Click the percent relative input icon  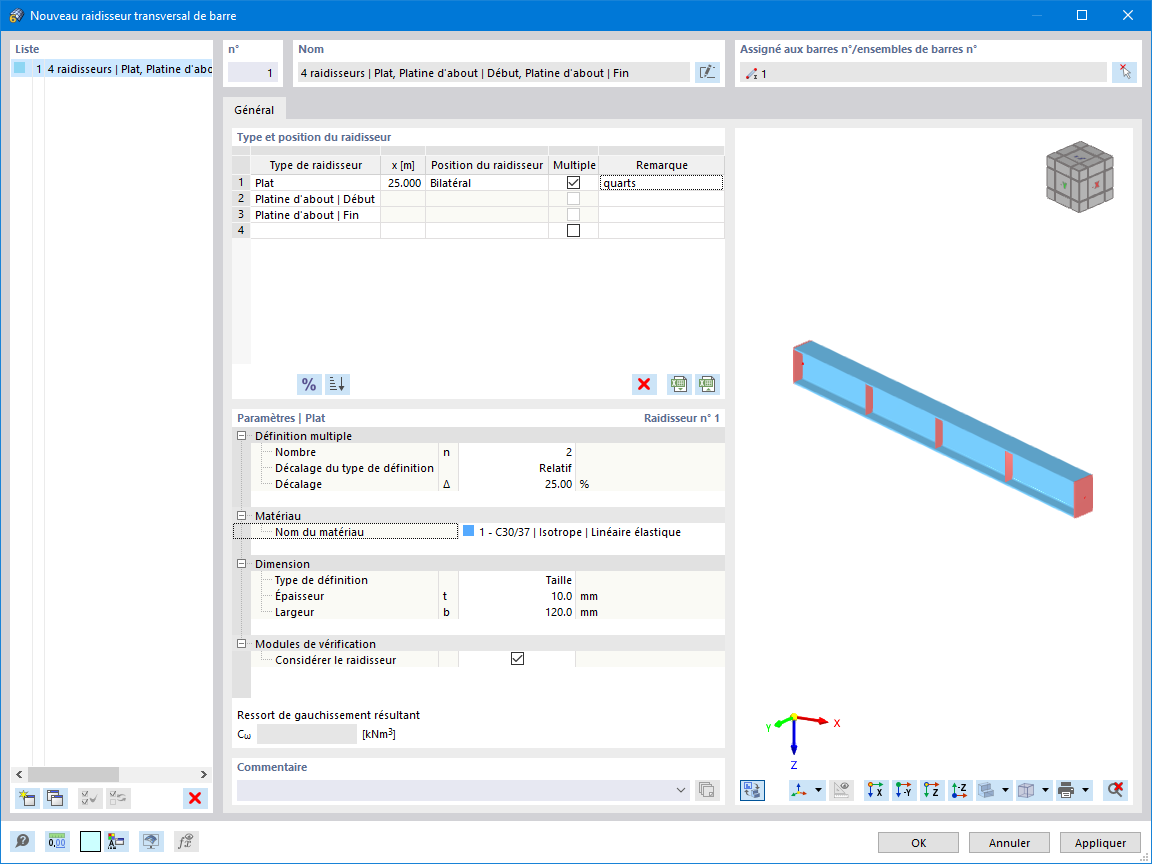point(309,384)
